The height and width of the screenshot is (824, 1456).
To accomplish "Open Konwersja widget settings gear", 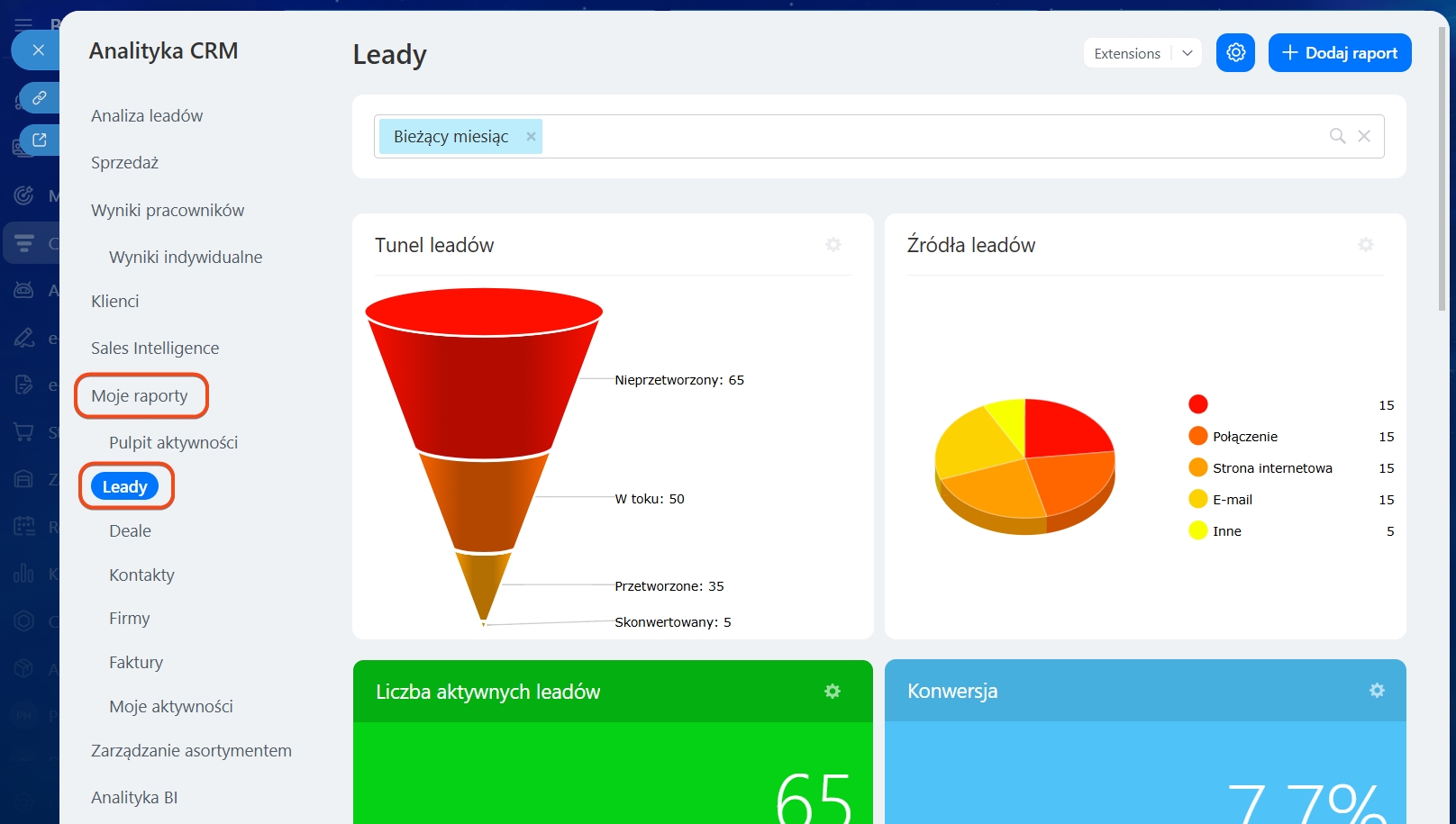I will [x=1377, y=690].
